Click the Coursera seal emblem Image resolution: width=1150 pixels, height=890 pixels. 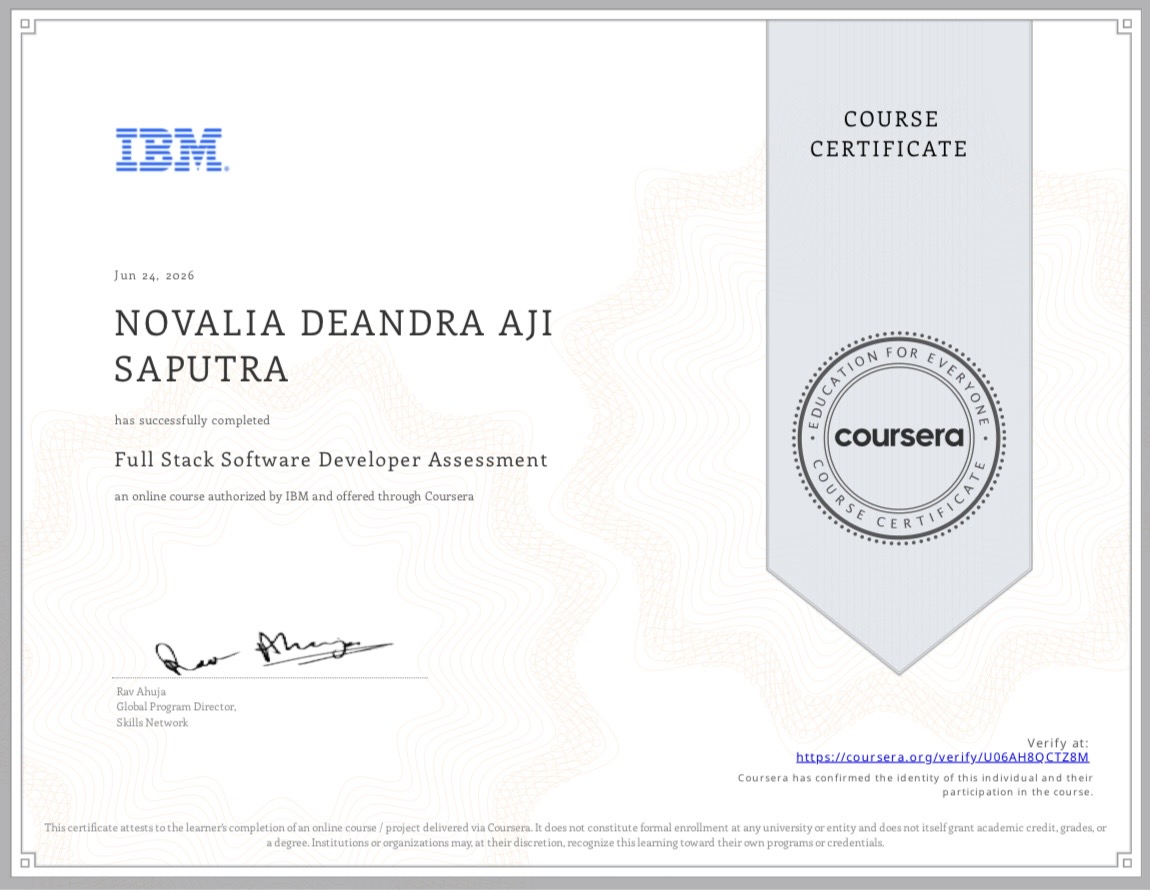898,438
